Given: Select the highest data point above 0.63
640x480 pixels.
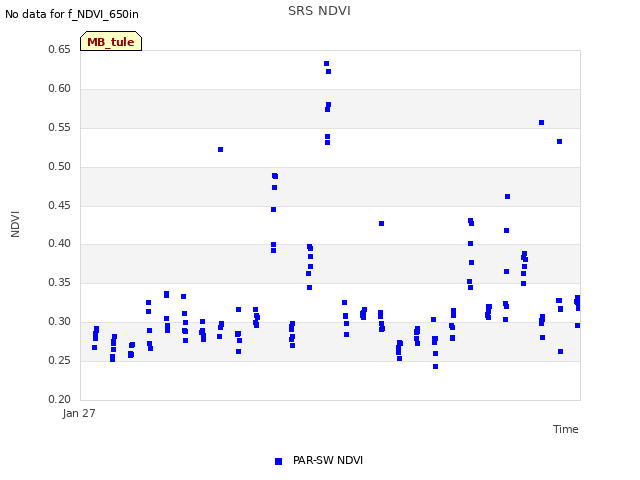Looking at the screenshot, I should pos(327,64).
